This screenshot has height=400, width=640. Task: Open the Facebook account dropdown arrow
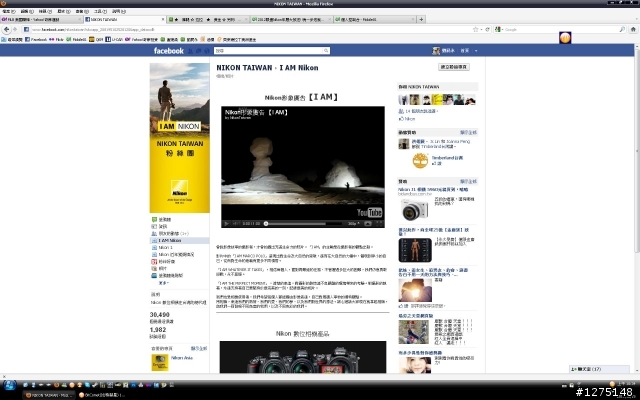click(476, 51)
